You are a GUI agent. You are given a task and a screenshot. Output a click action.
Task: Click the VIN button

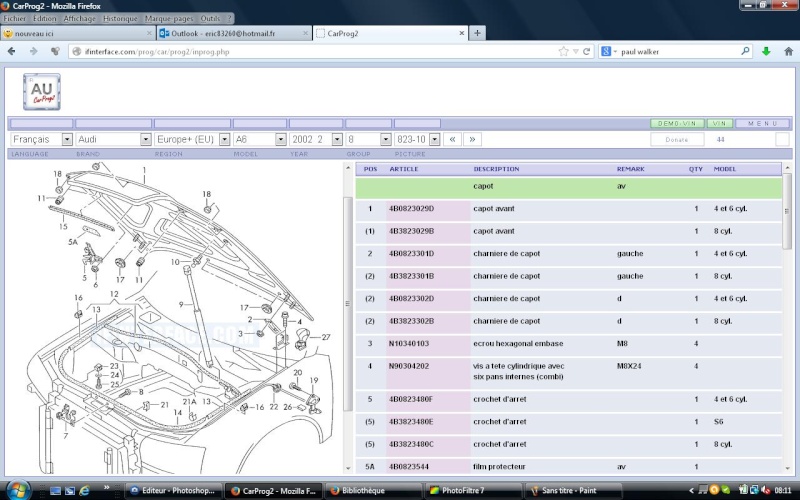pyautogui.click(x=720, y=123)
